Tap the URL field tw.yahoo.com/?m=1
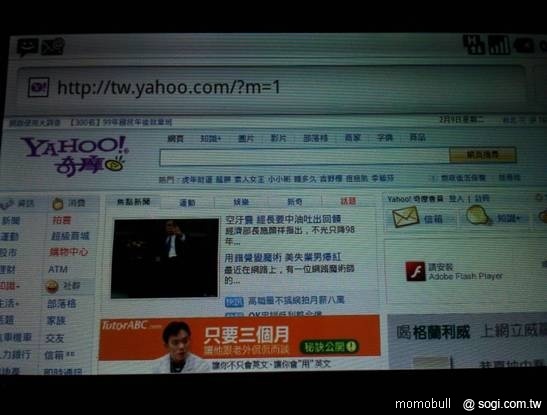The image size is (547, 415). (271, 88)
